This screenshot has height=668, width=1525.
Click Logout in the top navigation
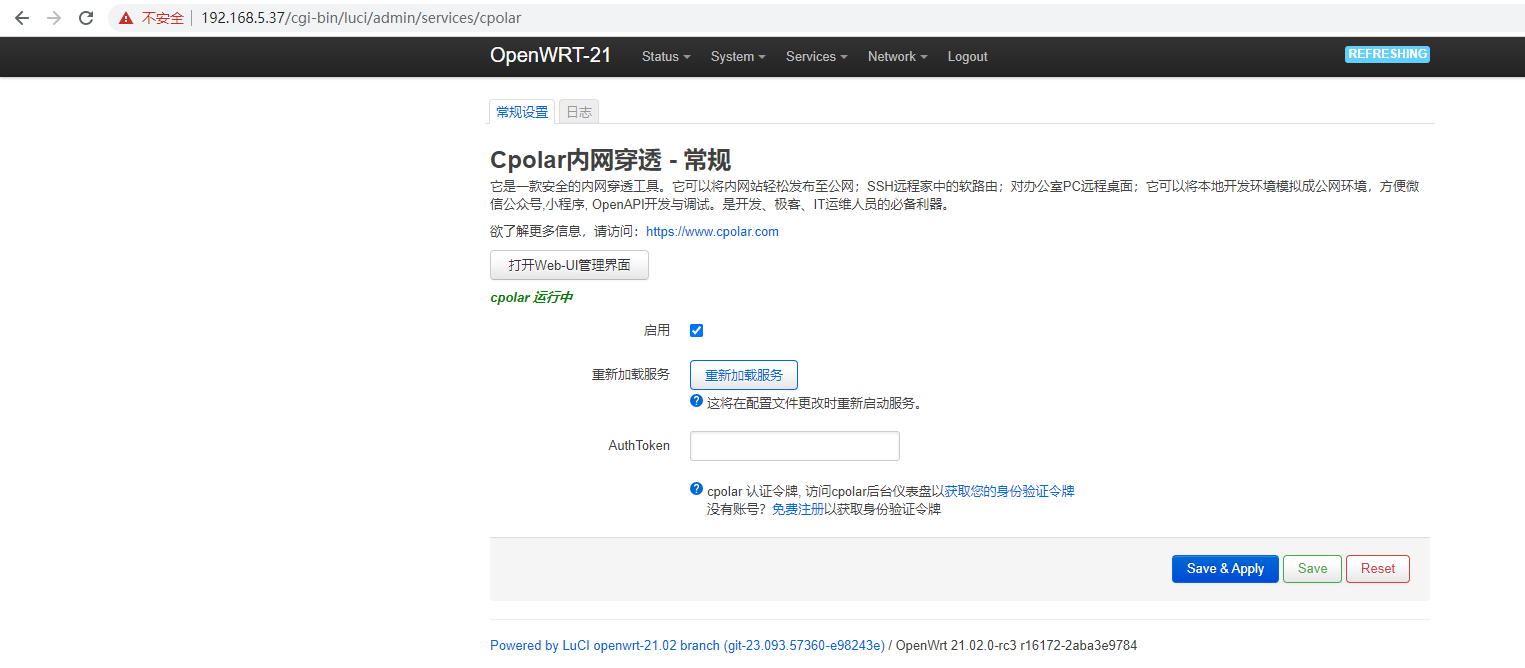click(967, 57)
